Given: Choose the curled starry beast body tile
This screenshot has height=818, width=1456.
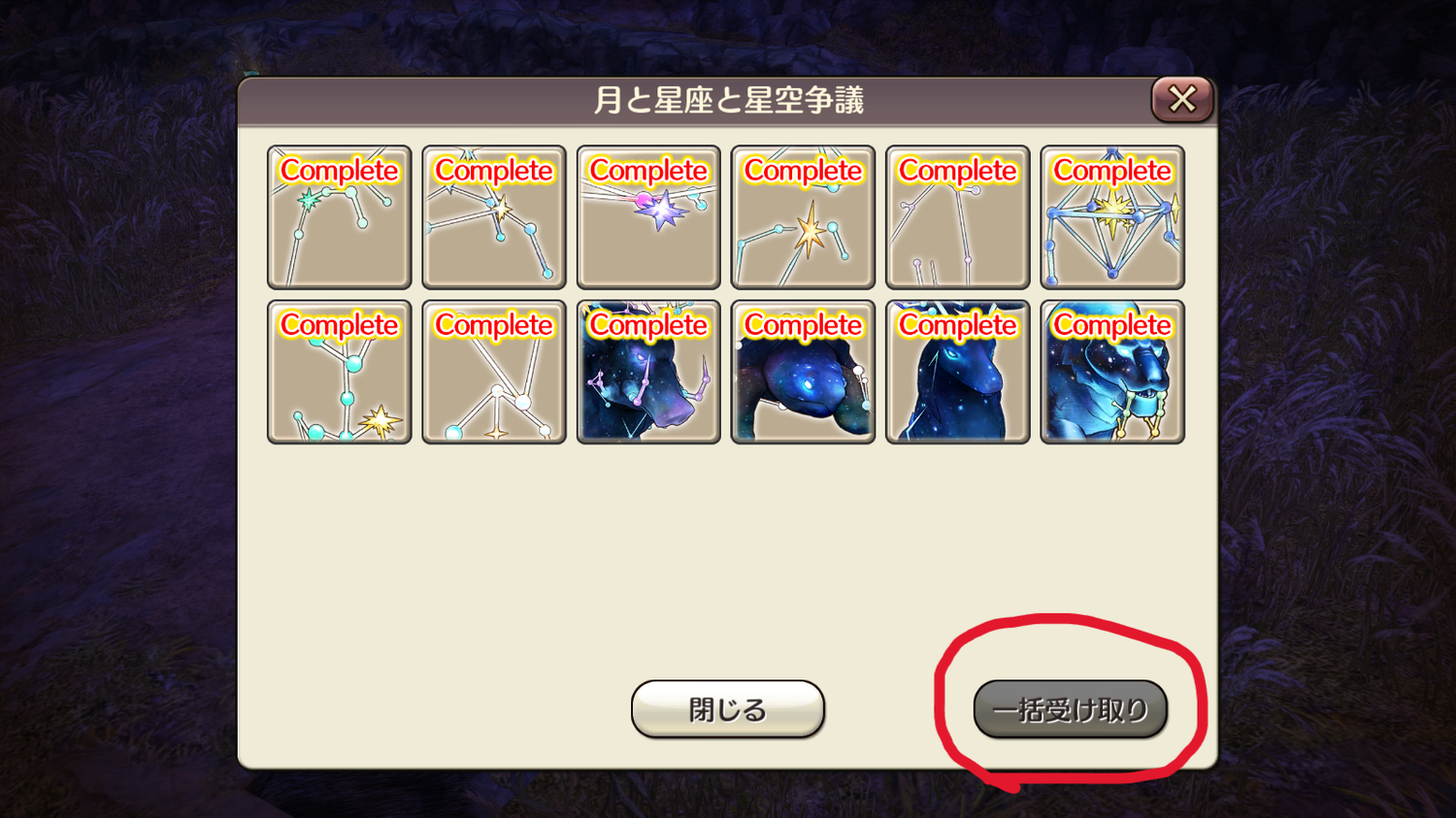Looking at the screenshot, I should point(803,372).
